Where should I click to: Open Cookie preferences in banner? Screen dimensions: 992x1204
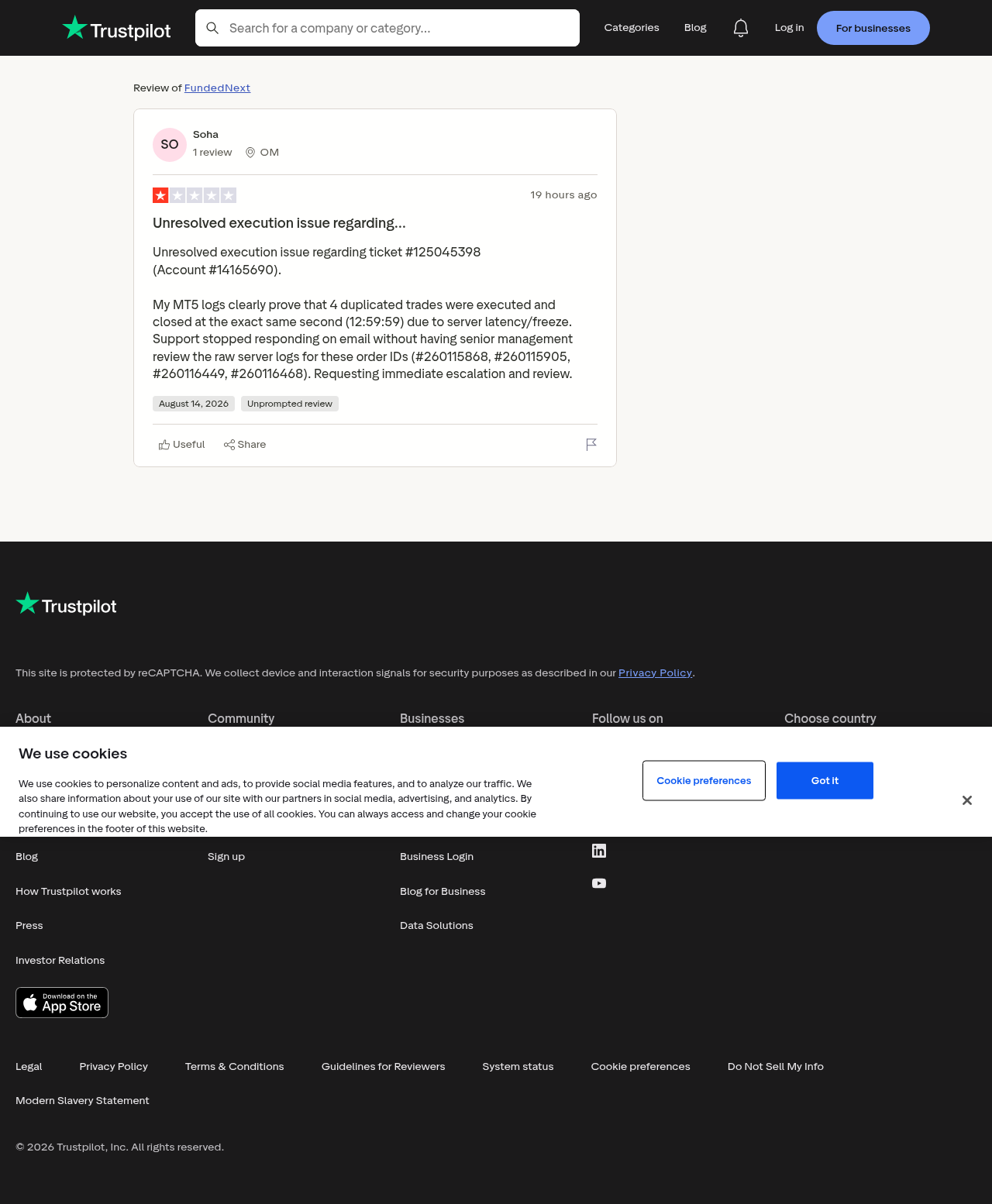[x=704, y=780]
